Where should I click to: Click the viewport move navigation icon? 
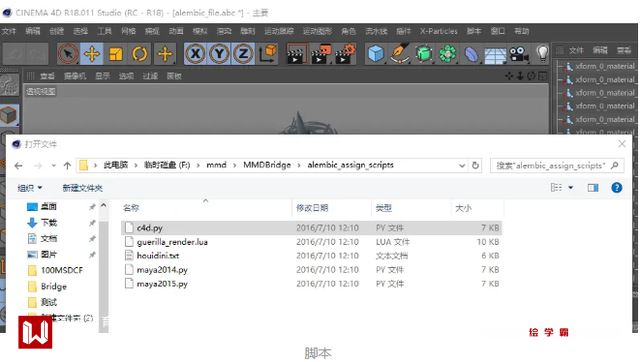coord(509,76)
